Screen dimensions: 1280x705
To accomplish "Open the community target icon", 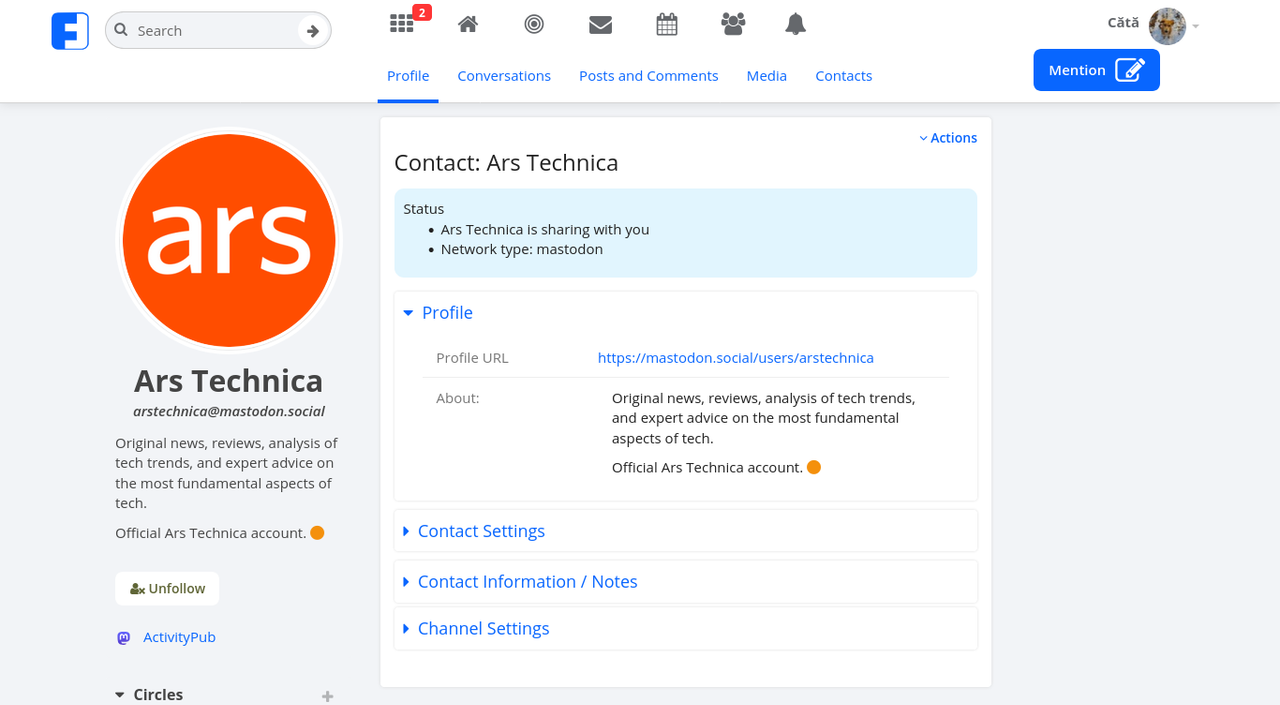I will click(x=534, y=24).
